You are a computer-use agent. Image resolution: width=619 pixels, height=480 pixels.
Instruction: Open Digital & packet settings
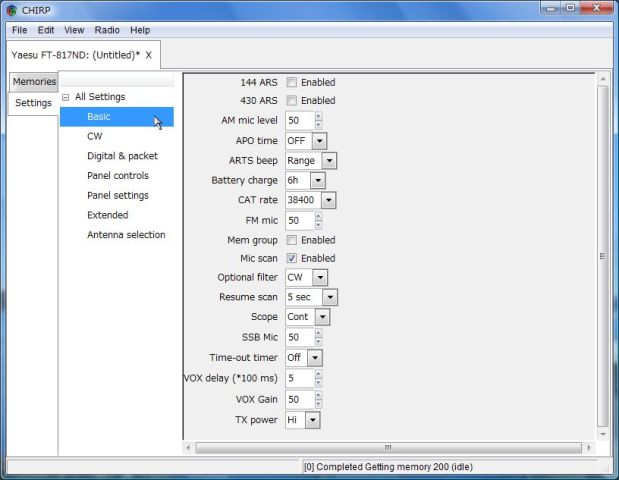click(x=122, y=156)
